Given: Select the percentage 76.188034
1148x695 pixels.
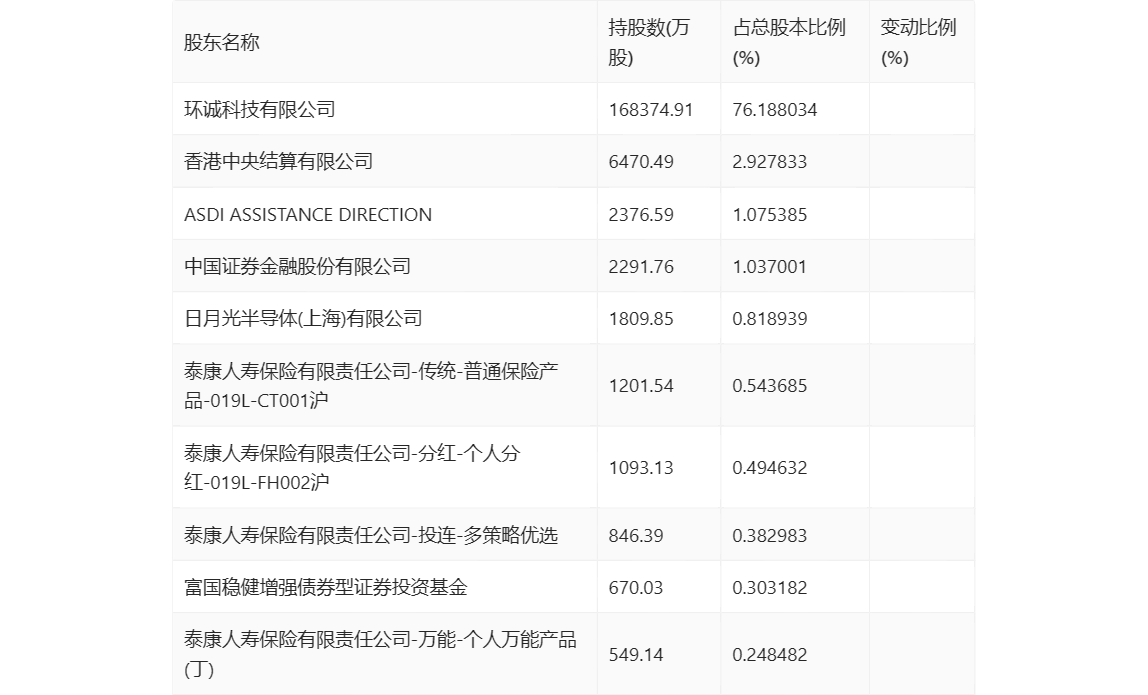Looking at the screenshot, I should point(775,110).
